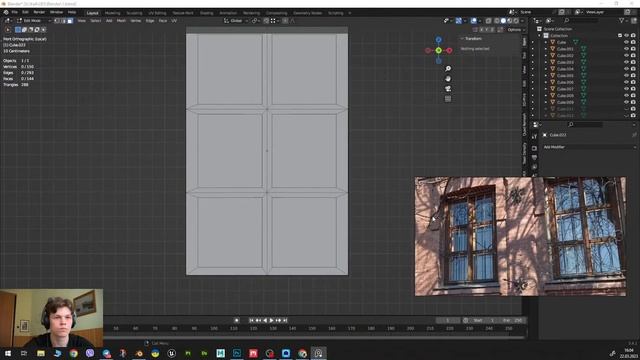Viewport: 640px width, 360px height.
Task: Select Cube.003 in outliner
Action: 565,62
